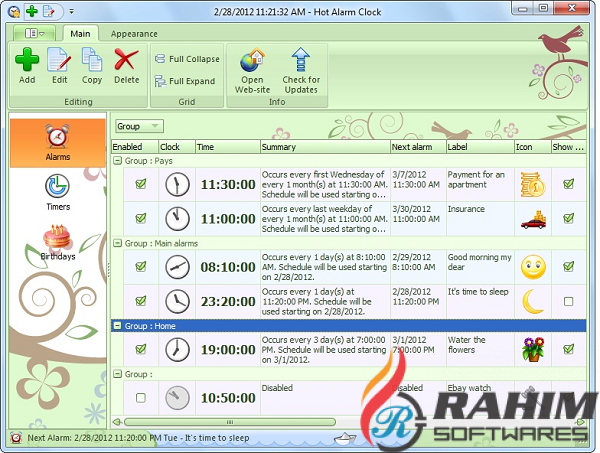This screenshot has width=600, height=453.
Task: Open the Birthdays section in sidebar
Action: coord(57,243)
